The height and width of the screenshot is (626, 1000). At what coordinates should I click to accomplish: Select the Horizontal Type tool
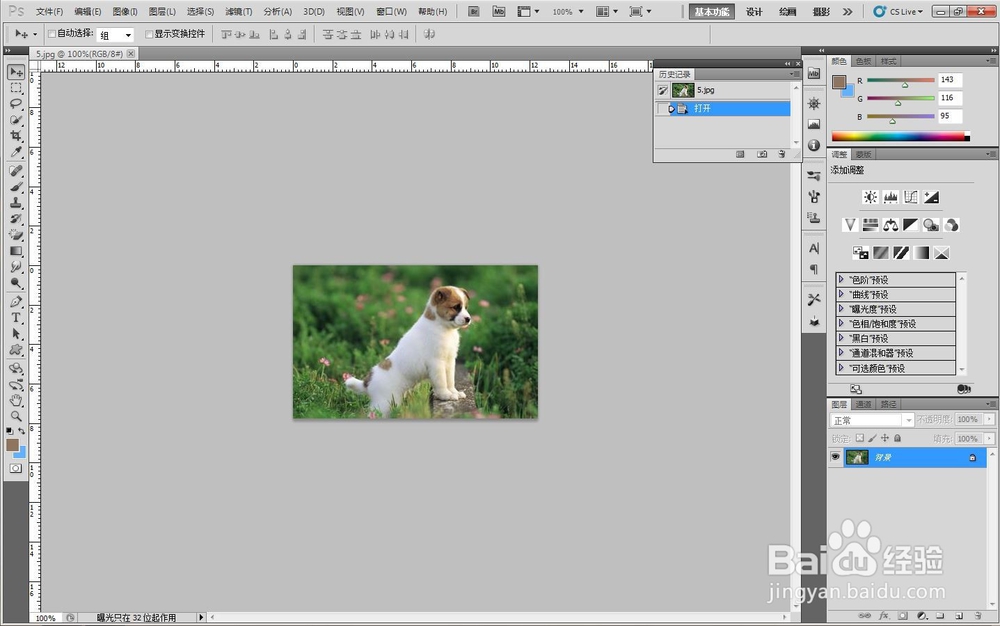[x=16, y=317]
